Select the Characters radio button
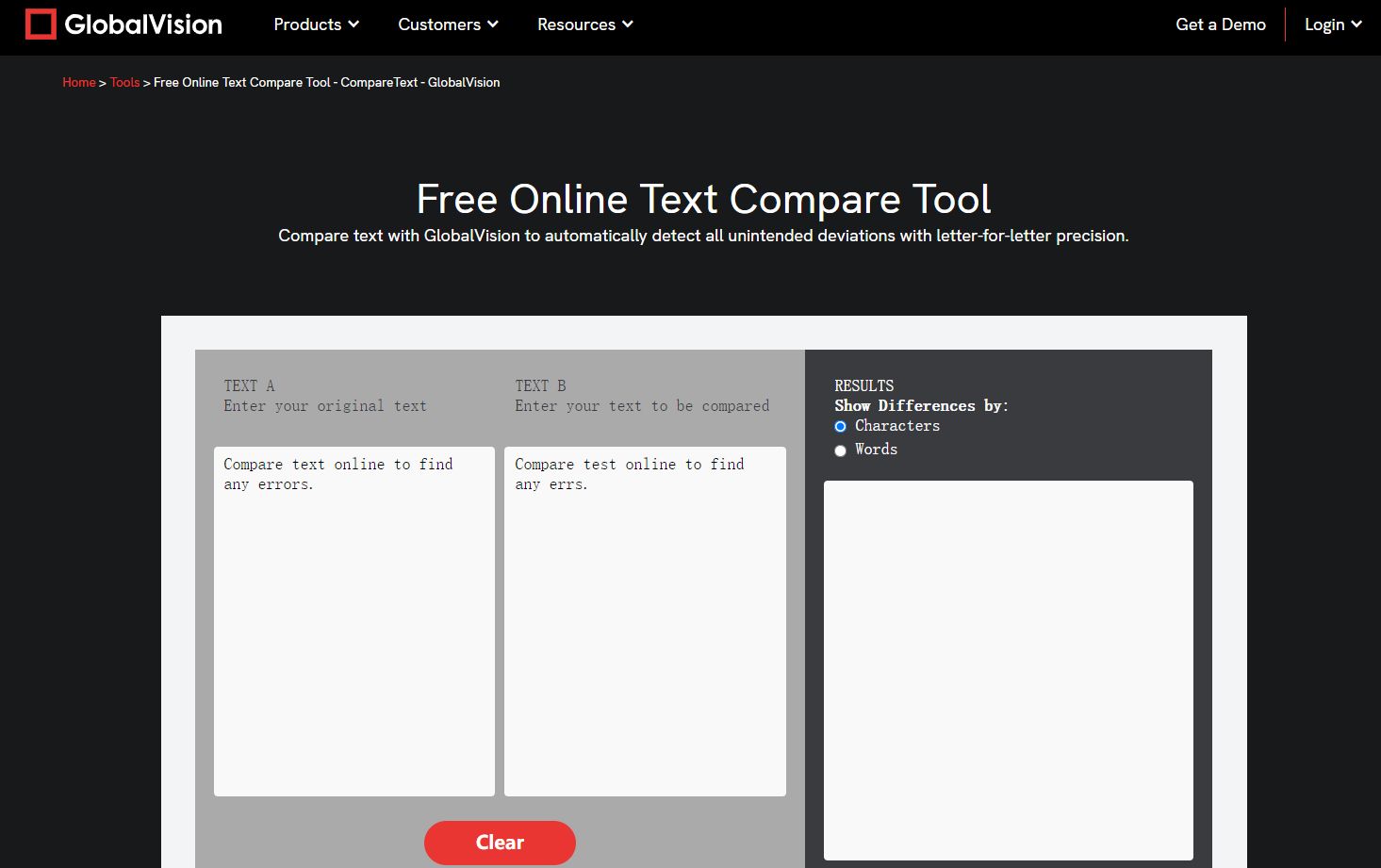Viewport: 1381px width, 868px height. pyautogui.click(x=840, y=427)
